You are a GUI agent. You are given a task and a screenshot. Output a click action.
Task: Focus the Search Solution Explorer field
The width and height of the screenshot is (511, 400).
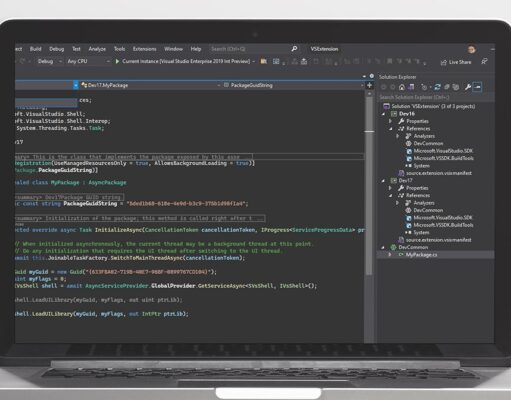pos(436,97)
